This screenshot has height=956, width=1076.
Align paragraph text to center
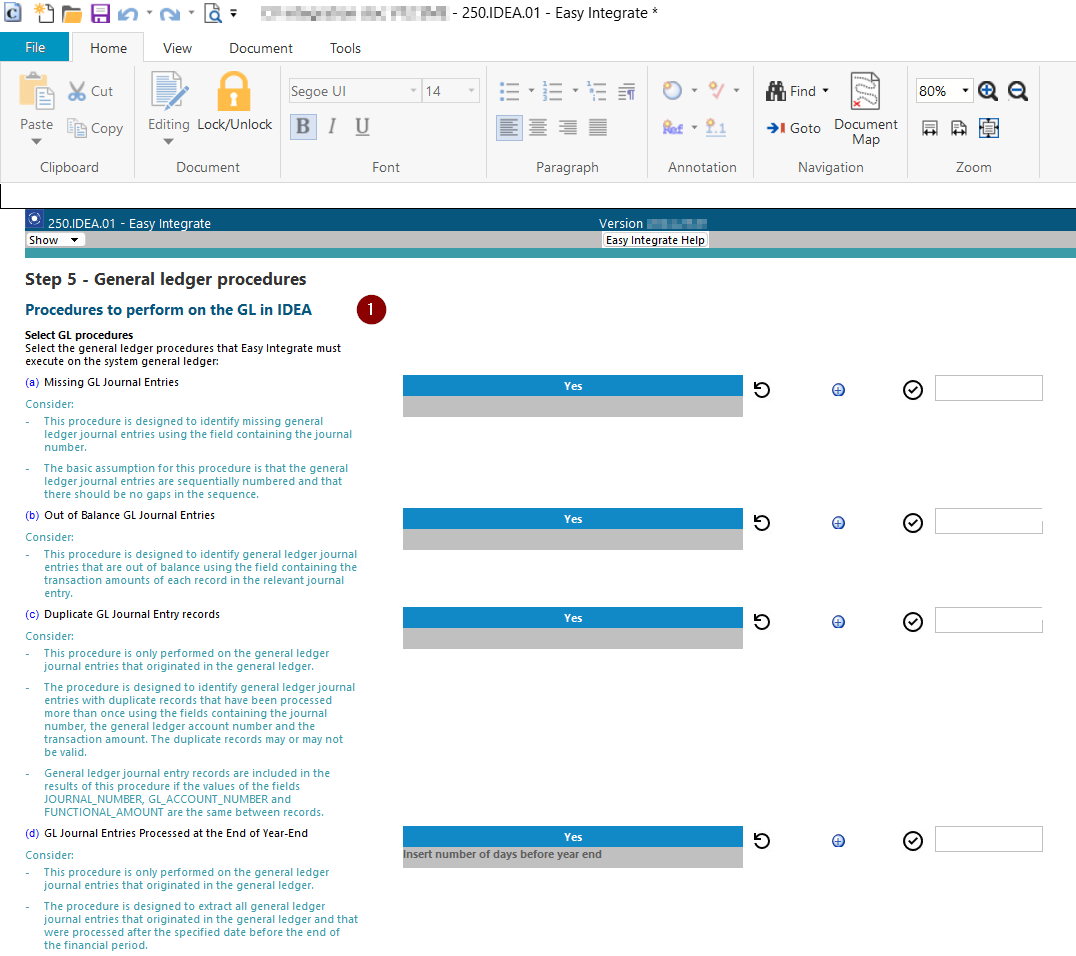(x=538, y=127)
